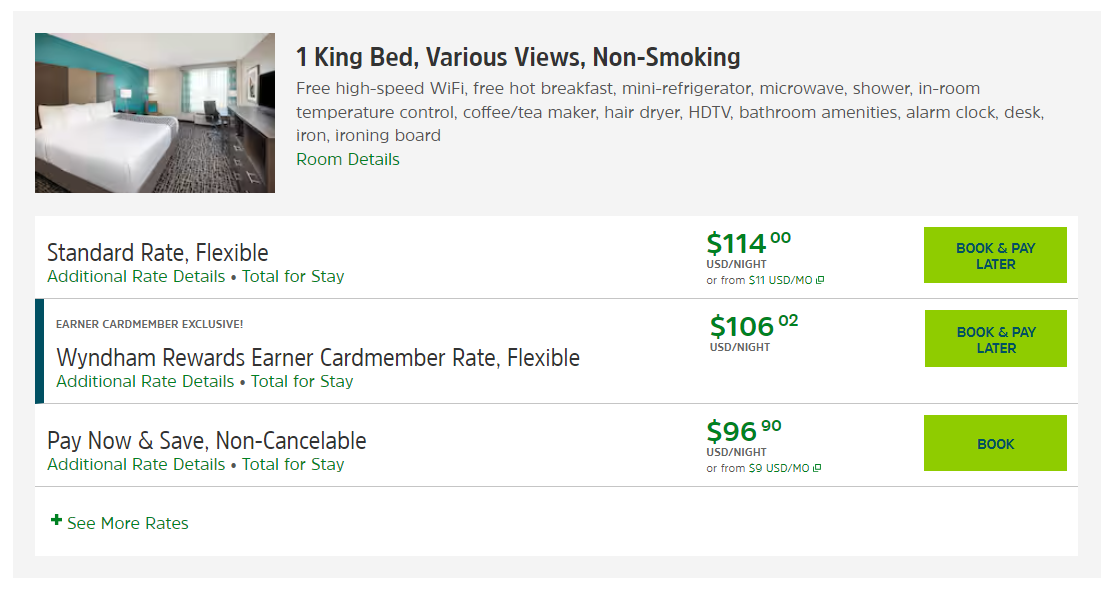Open the king bed room photo
The height and width of the screenshot is (592, 1114).
tap(155, 113)
